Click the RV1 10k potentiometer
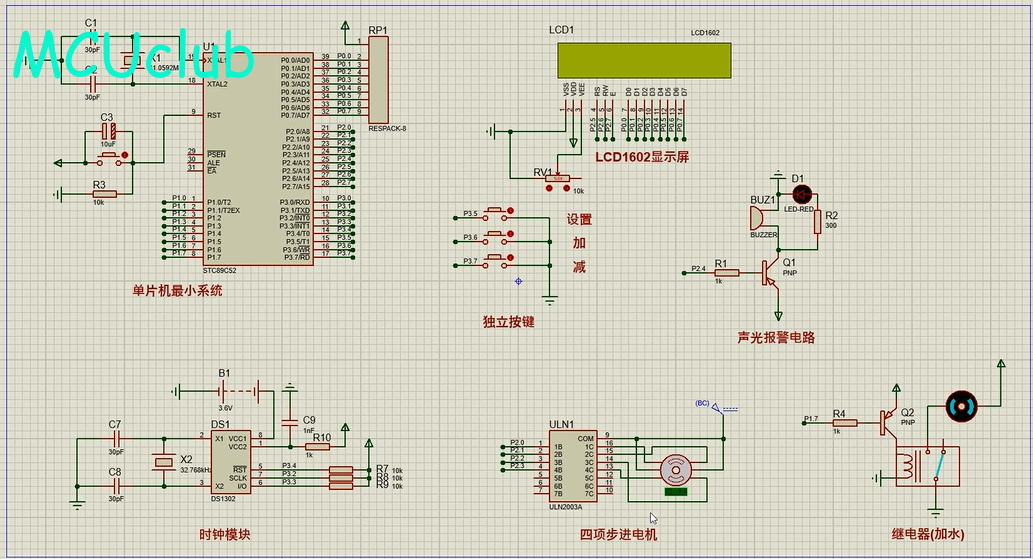This screenshot has height=559, width=1033. (x=553, y=179)
